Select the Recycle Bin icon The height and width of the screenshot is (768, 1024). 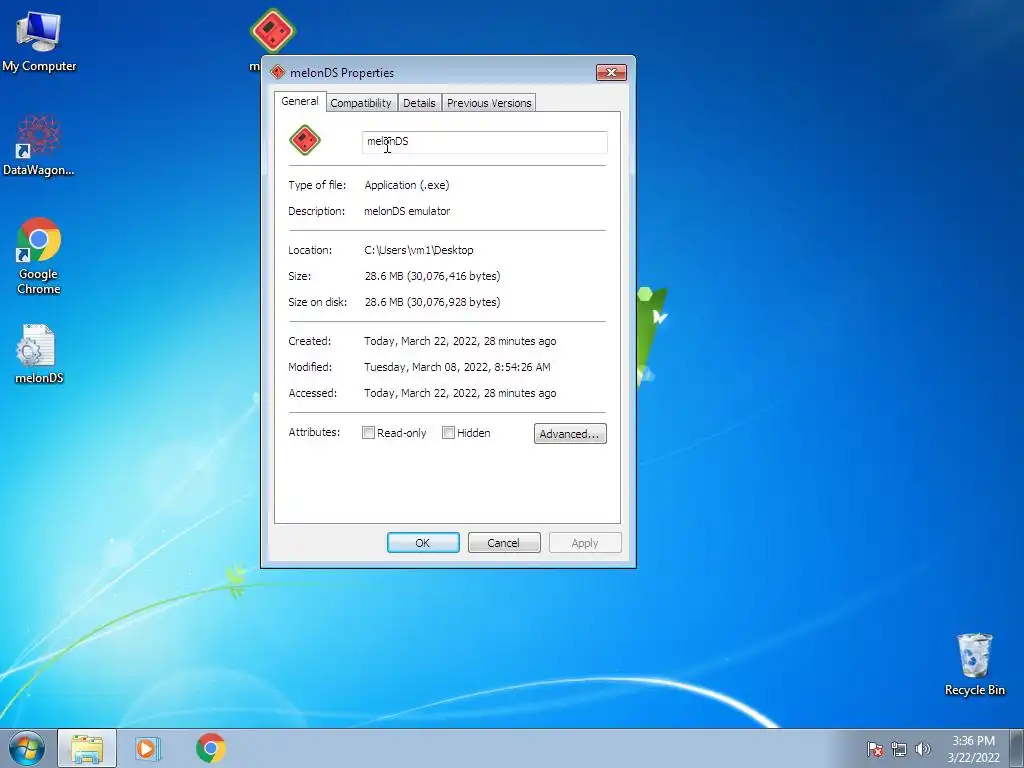coord(974,664)
